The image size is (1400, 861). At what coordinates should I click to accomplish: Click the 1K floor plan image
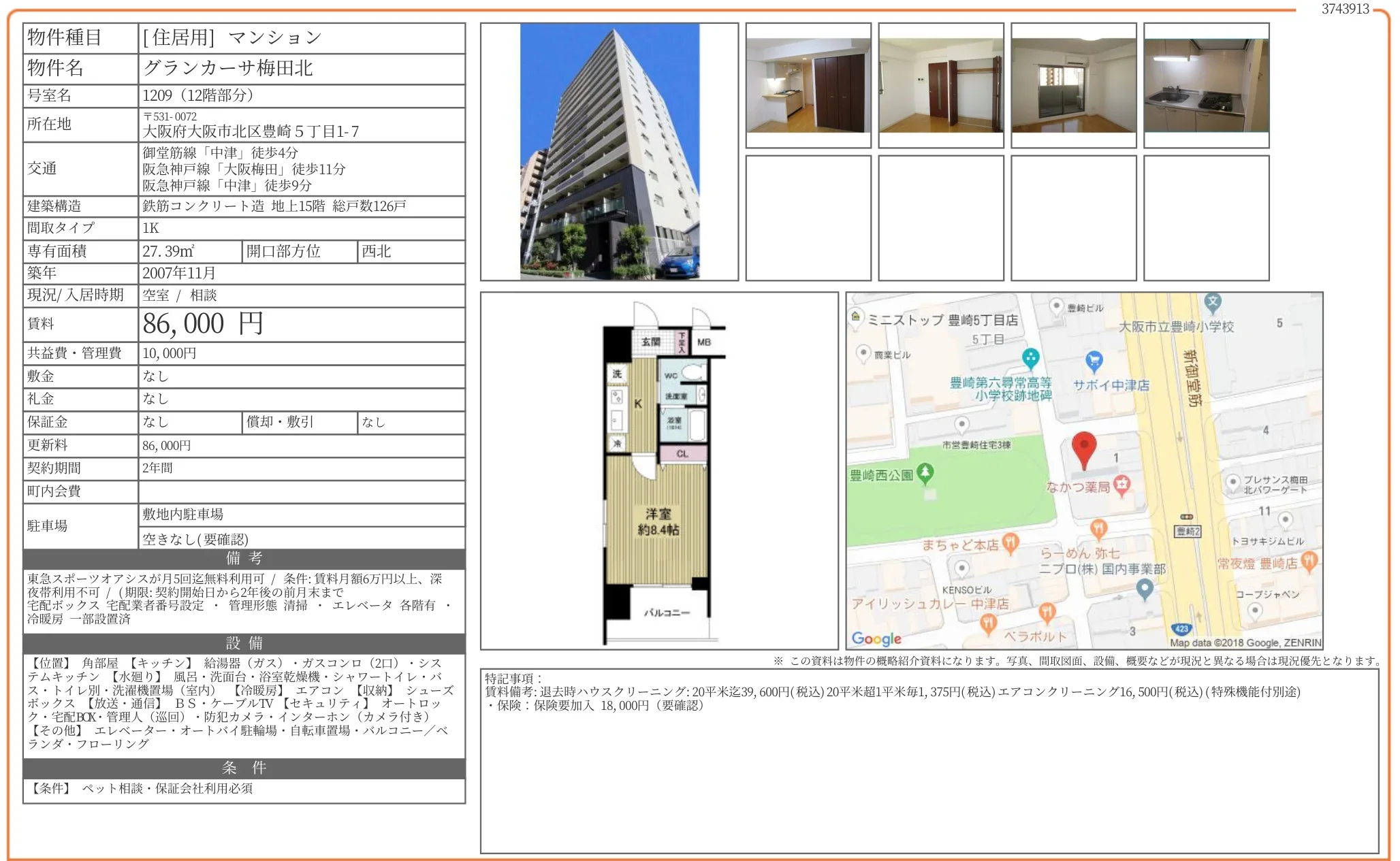click(x=658, y=471)
